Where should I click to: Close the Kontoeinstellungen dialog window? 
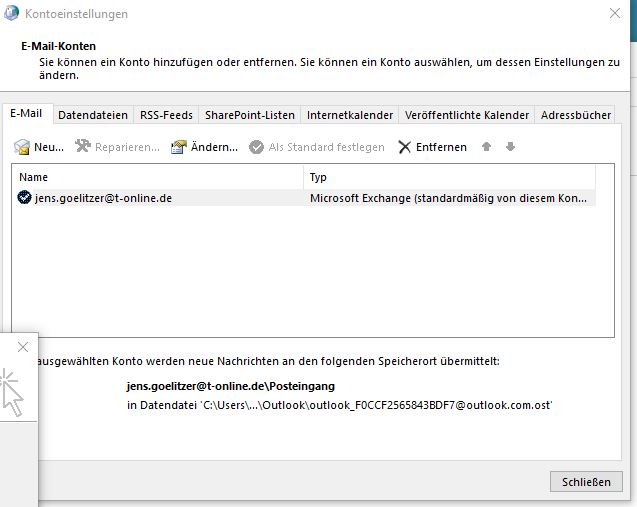point(615,13)
